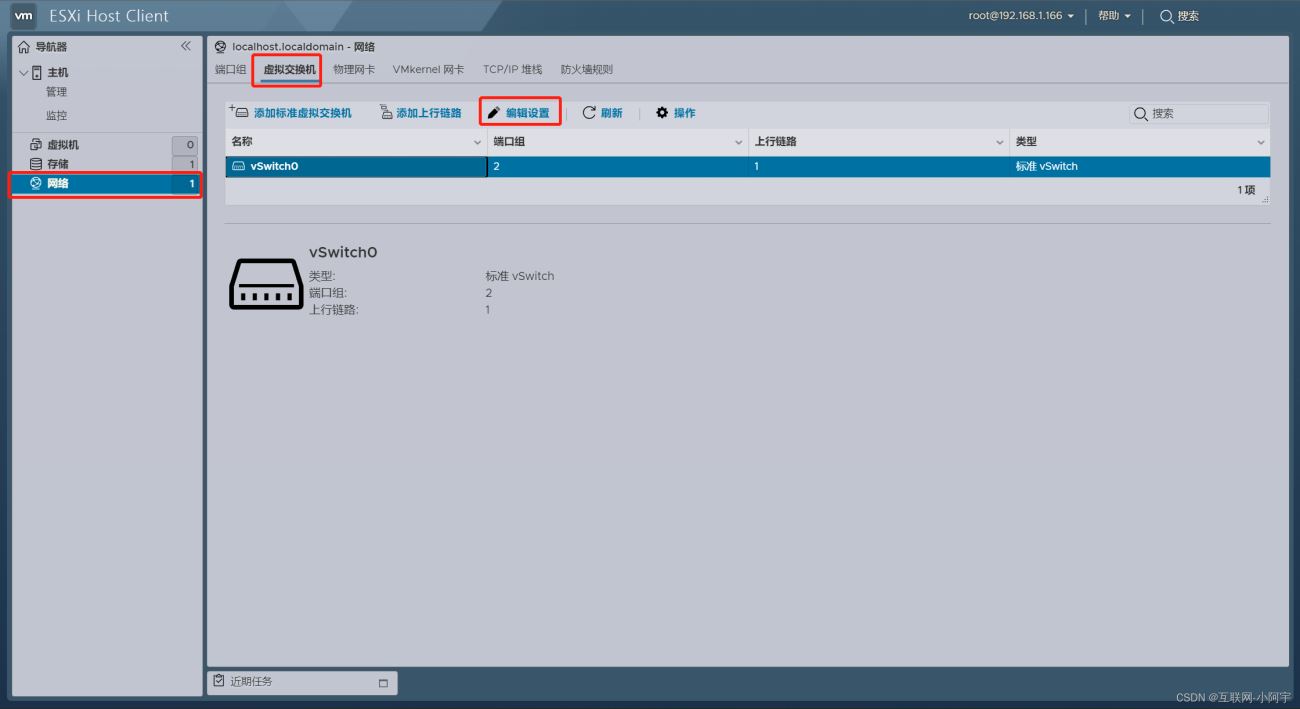Refresh the list with 刷新

point(602,113)
